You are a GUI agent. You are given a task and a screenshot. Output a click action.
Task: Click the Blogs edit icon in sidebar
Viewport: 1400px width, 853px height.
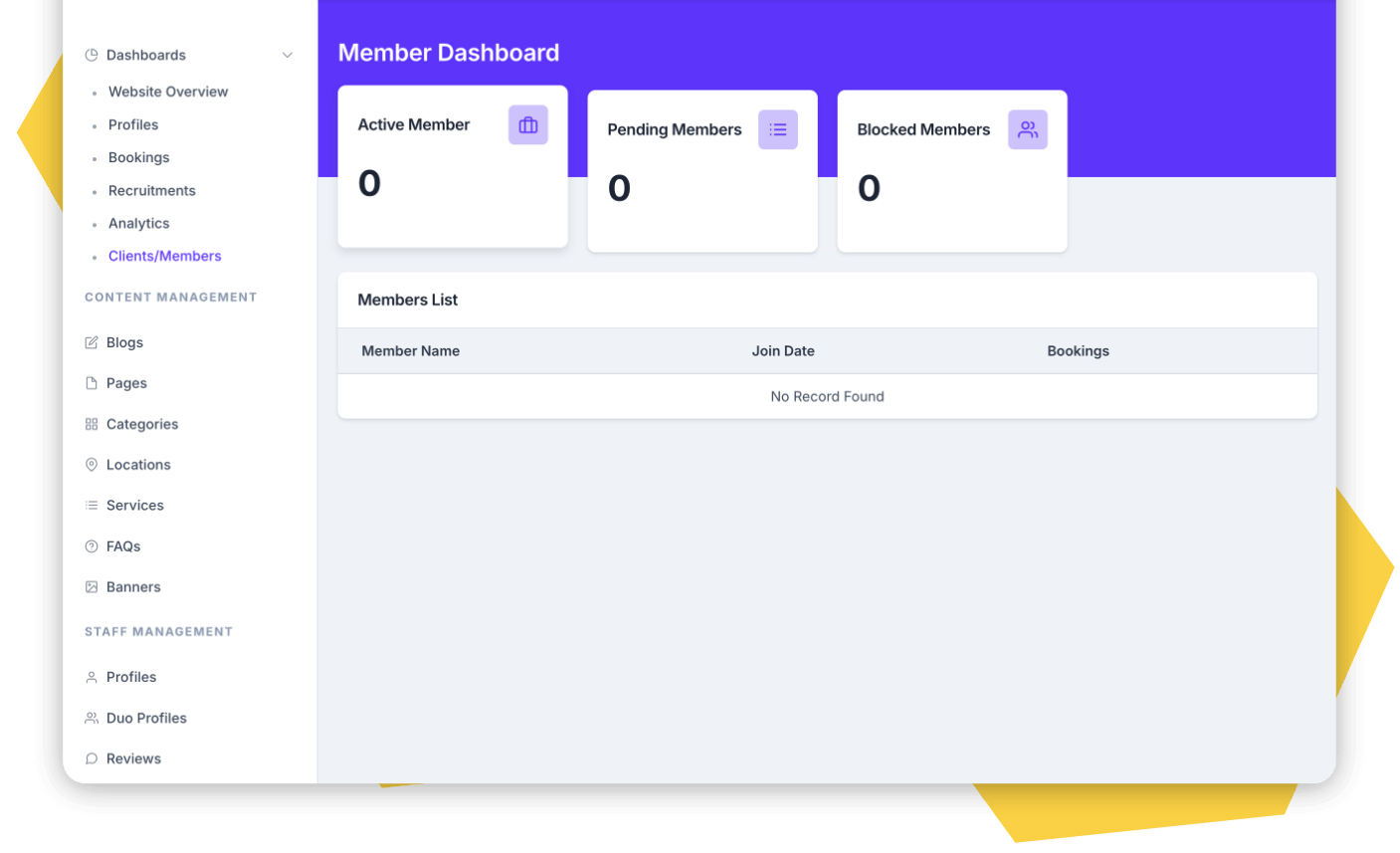pos(91,342)
